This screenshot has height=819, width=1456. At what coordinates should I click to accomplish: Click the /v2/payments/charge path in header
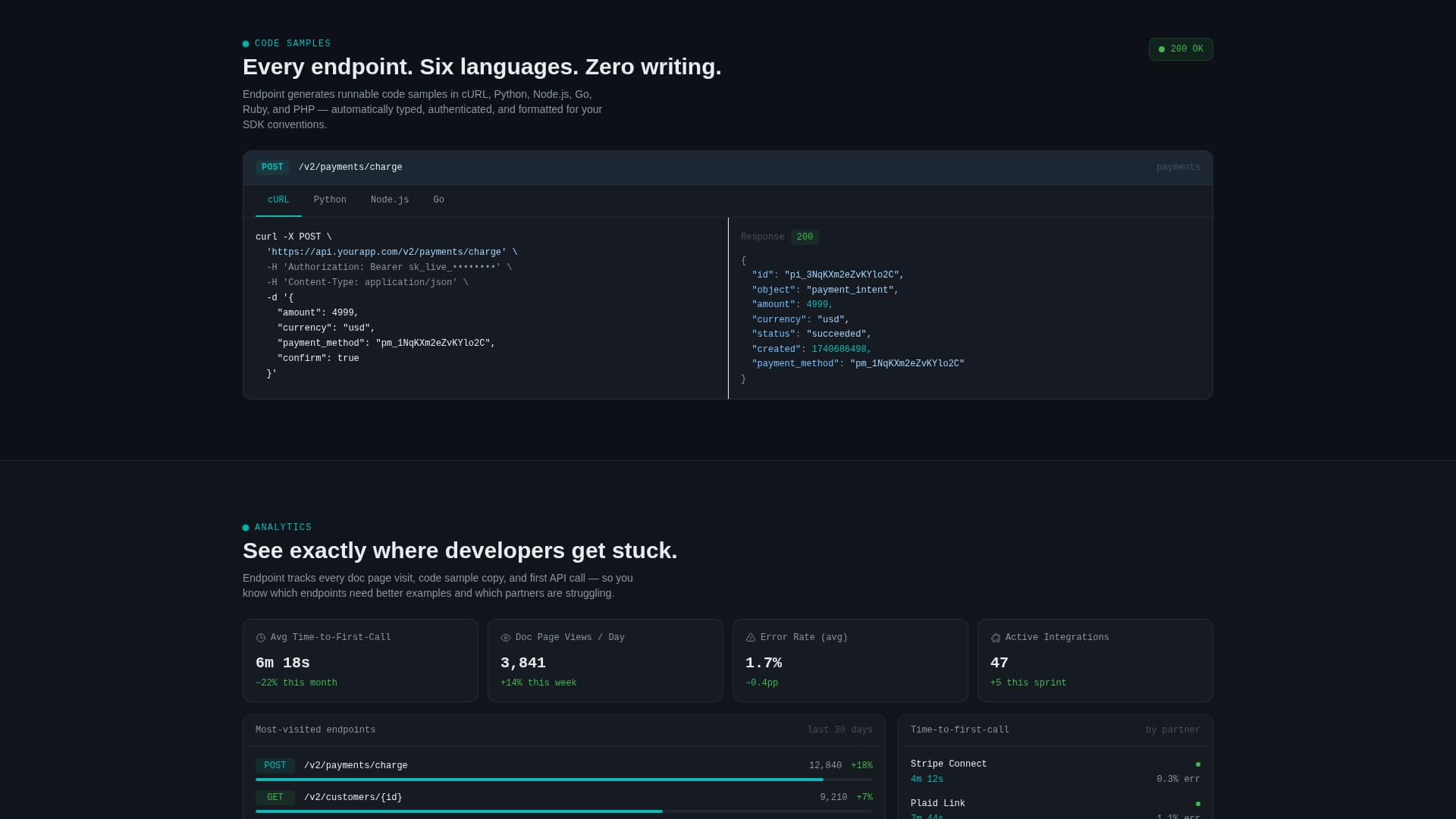(x=350, y=168)
